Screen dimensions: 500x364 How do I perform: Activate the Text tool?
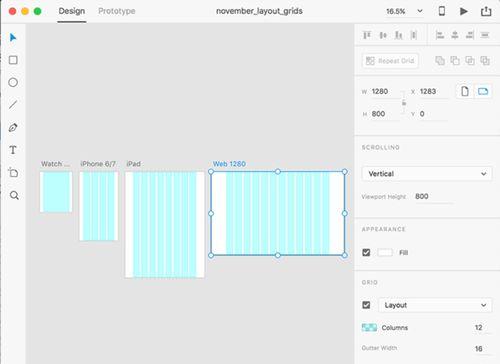(x=13, y=150)
